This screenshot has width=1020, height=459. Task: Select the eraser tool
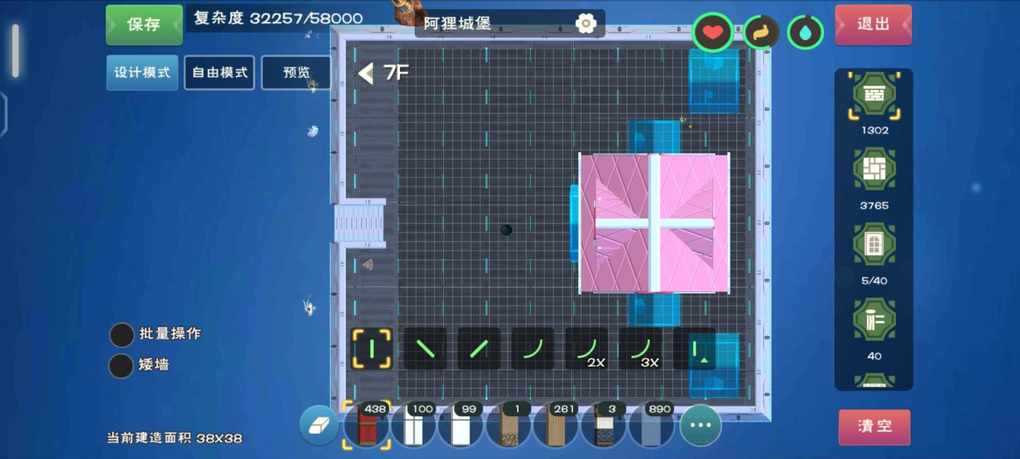pyautogui.click(x=319, y=425)
